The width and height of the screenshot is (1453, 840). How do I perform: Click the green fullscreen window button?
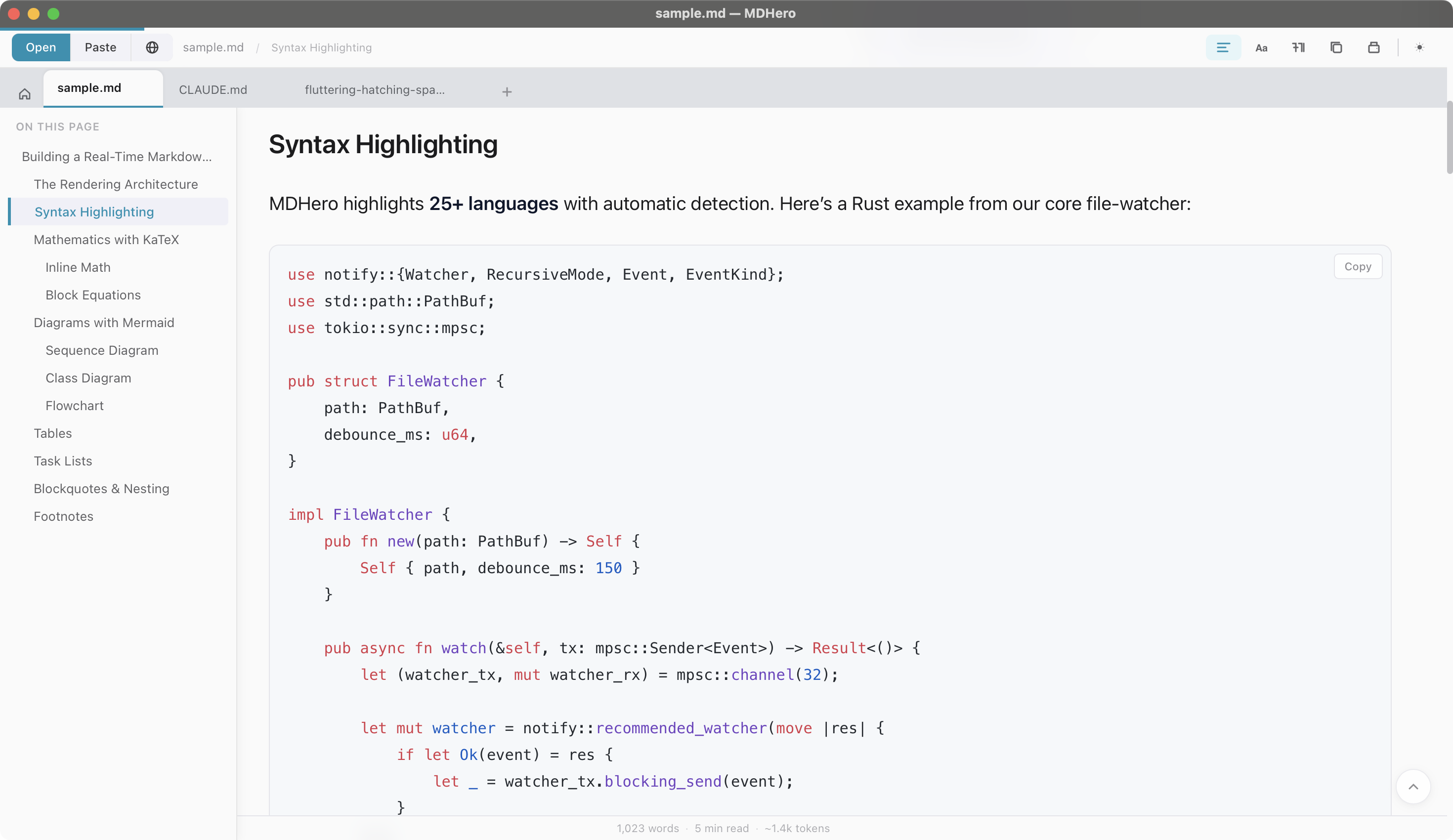[53, 13]
